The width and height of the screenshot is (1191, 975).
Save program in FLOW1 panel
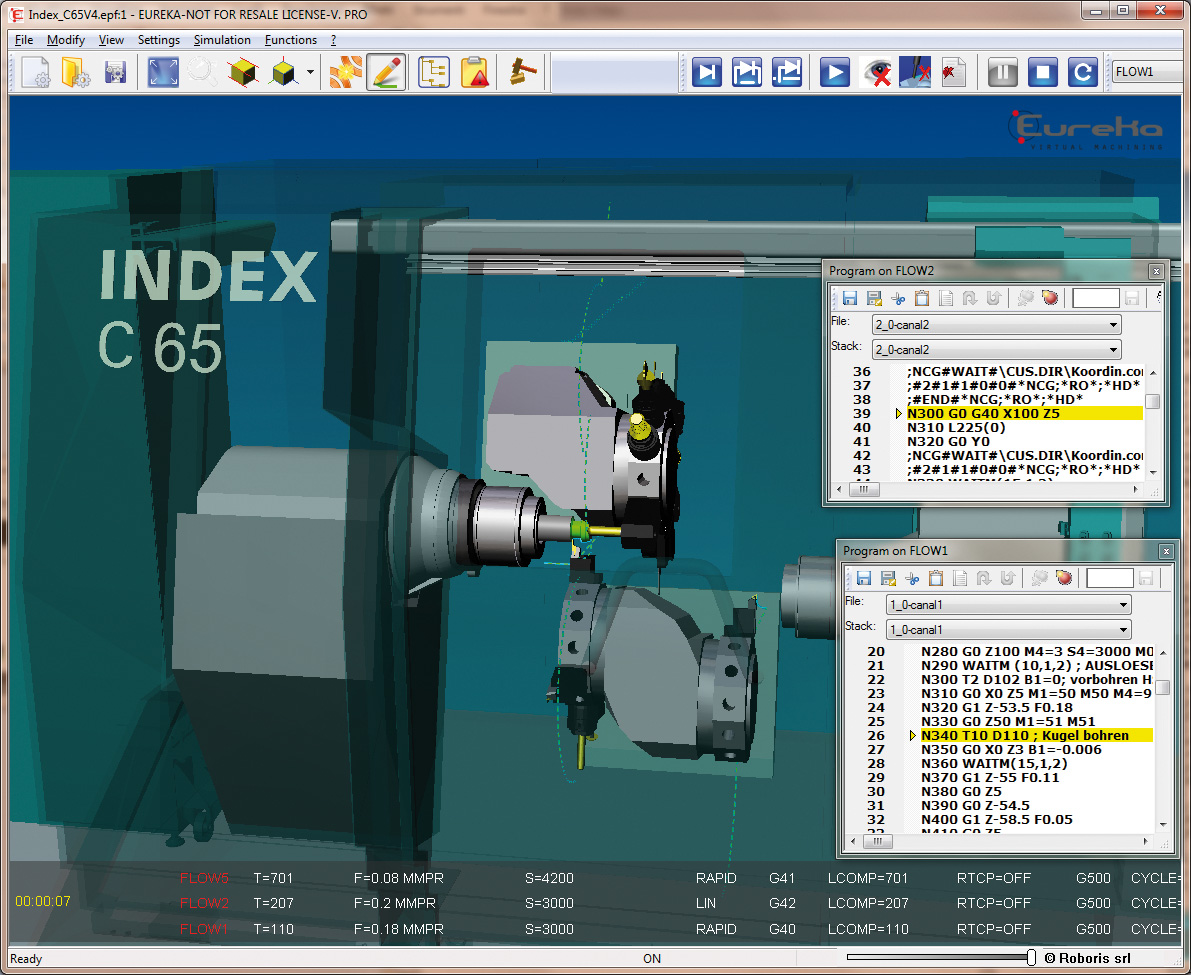[864, 579]
